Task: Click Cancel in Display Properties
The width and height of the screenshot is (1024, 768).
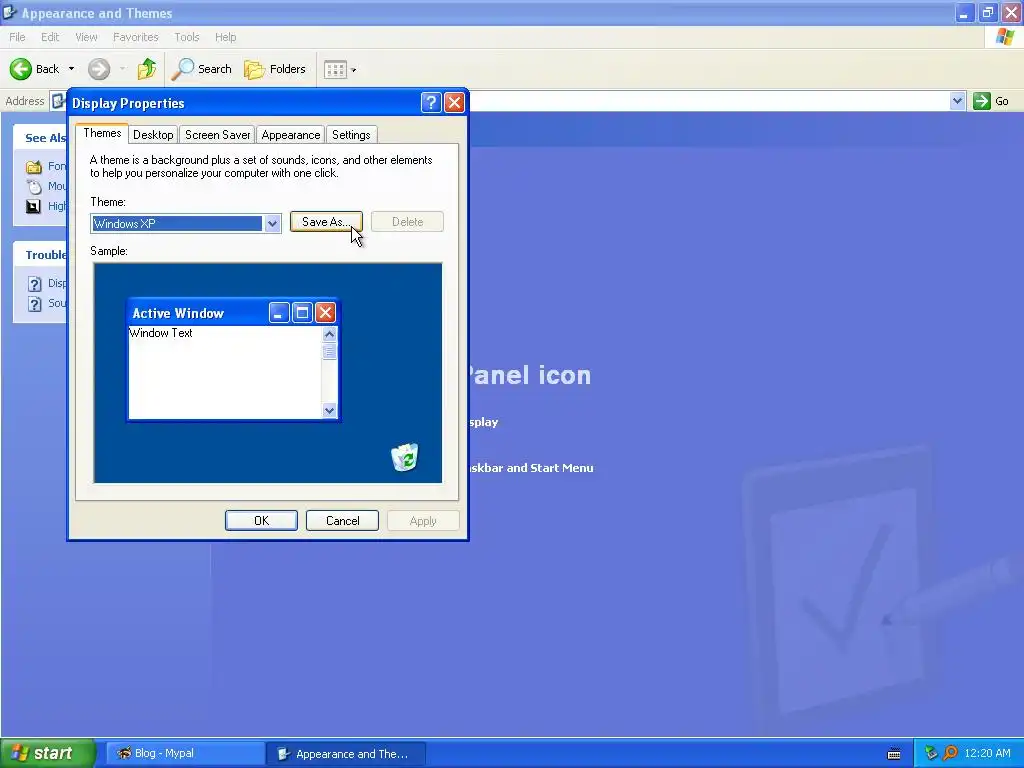Action: (x=342, y=520)
